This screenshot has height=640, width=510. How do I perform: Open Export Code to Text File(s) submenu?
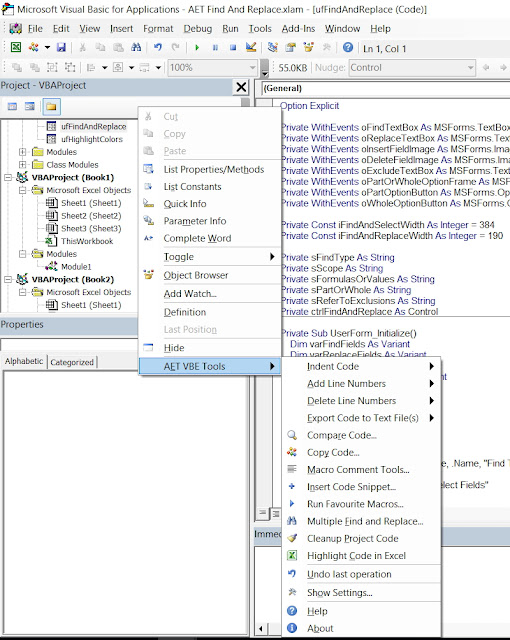click(361, 418)
